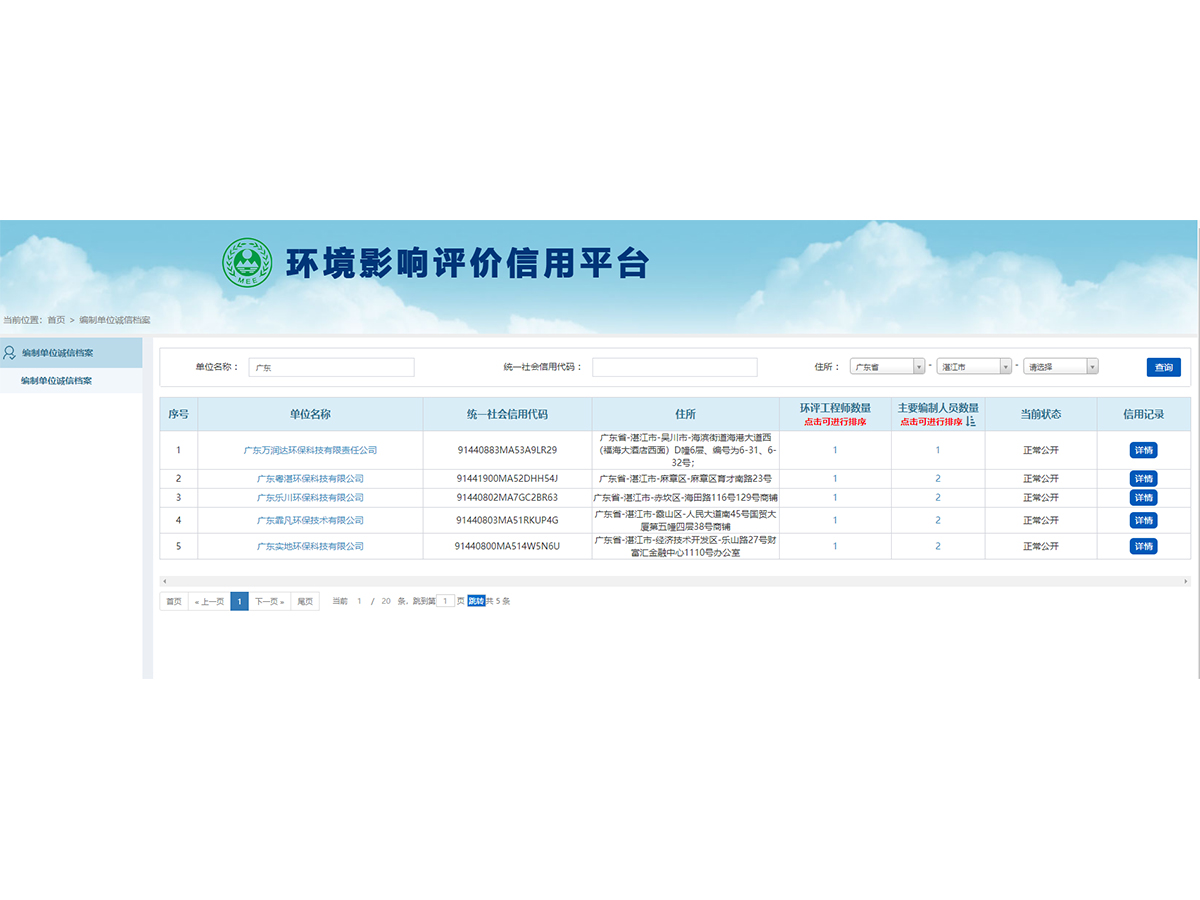
Task: Click the user icon beside 编制单位诚信档案
Action: pyautogui.click(x=10, y=353)
